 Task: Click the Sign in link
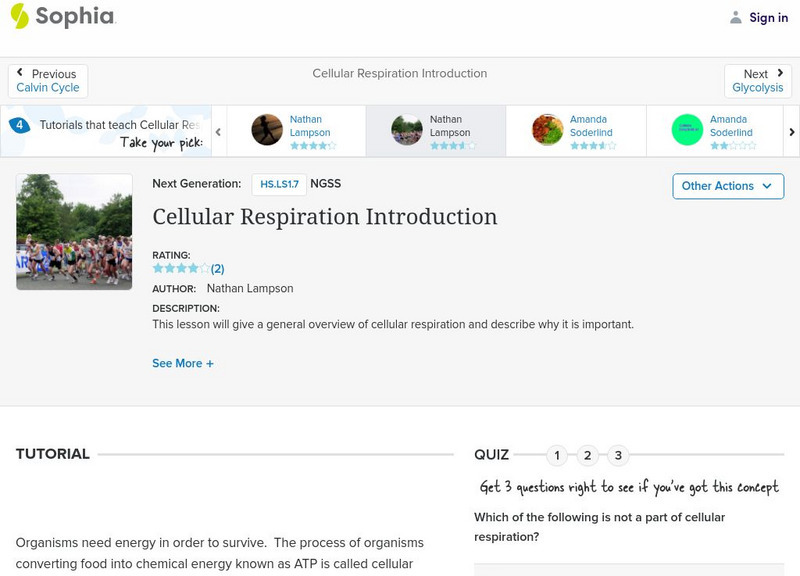click(x=768, y=18)
